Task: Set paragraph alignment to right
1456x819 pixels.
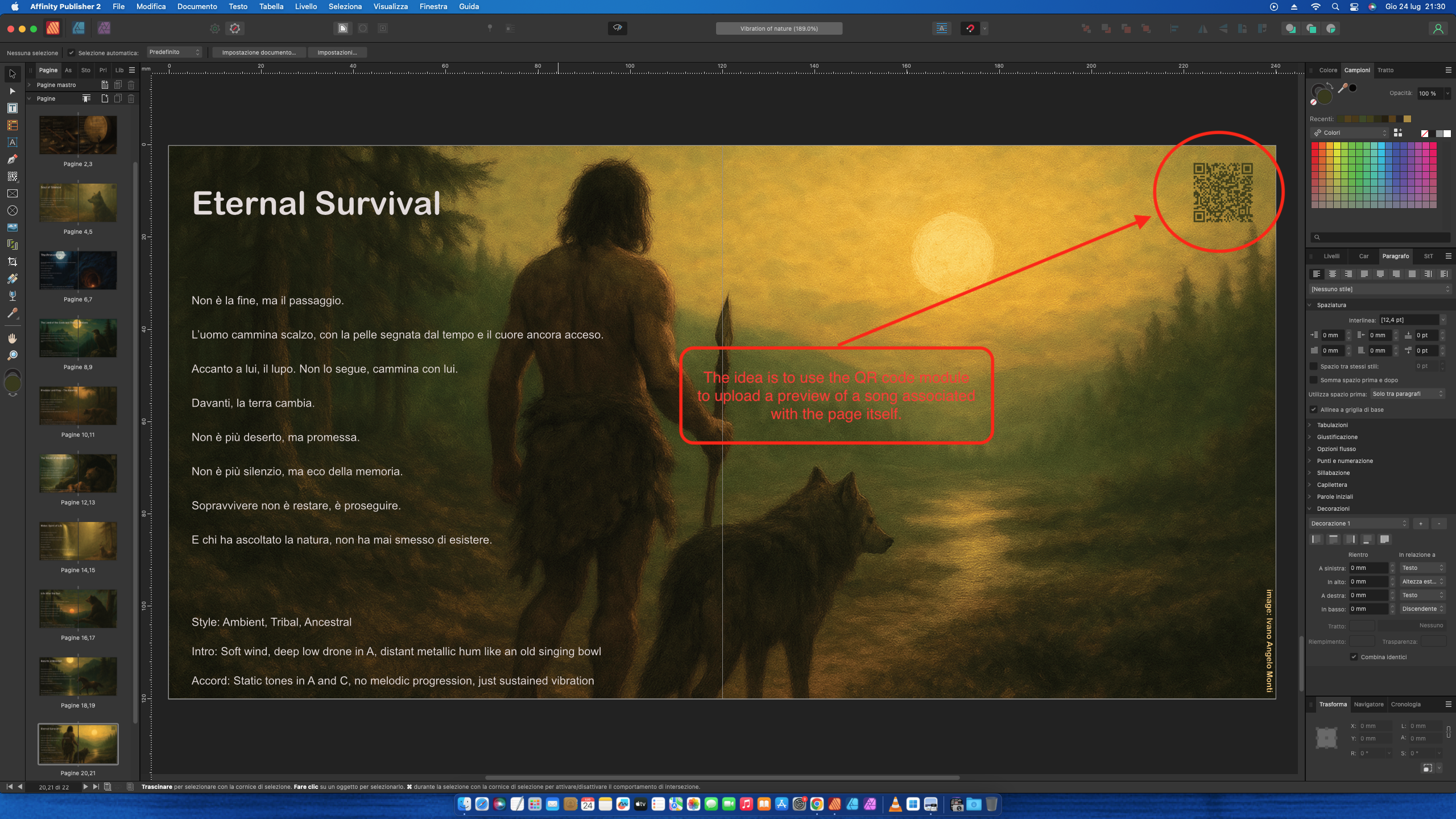Action: 1349,274
